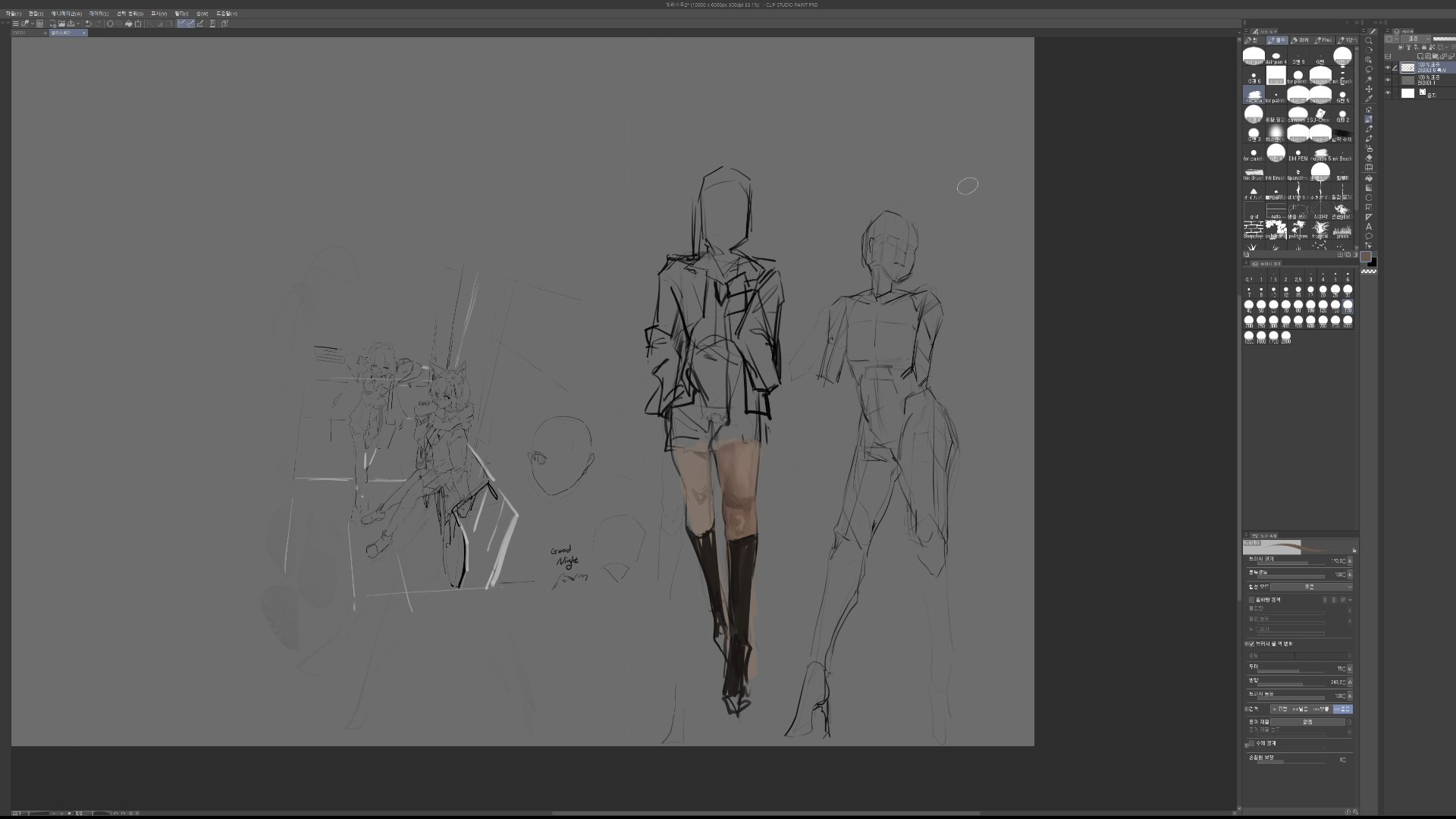Image resolution: width=1456 pixels, height=819 pixels.
Task: Open the 합성 모드 dropdown in tool properties
Action: 1311,587
